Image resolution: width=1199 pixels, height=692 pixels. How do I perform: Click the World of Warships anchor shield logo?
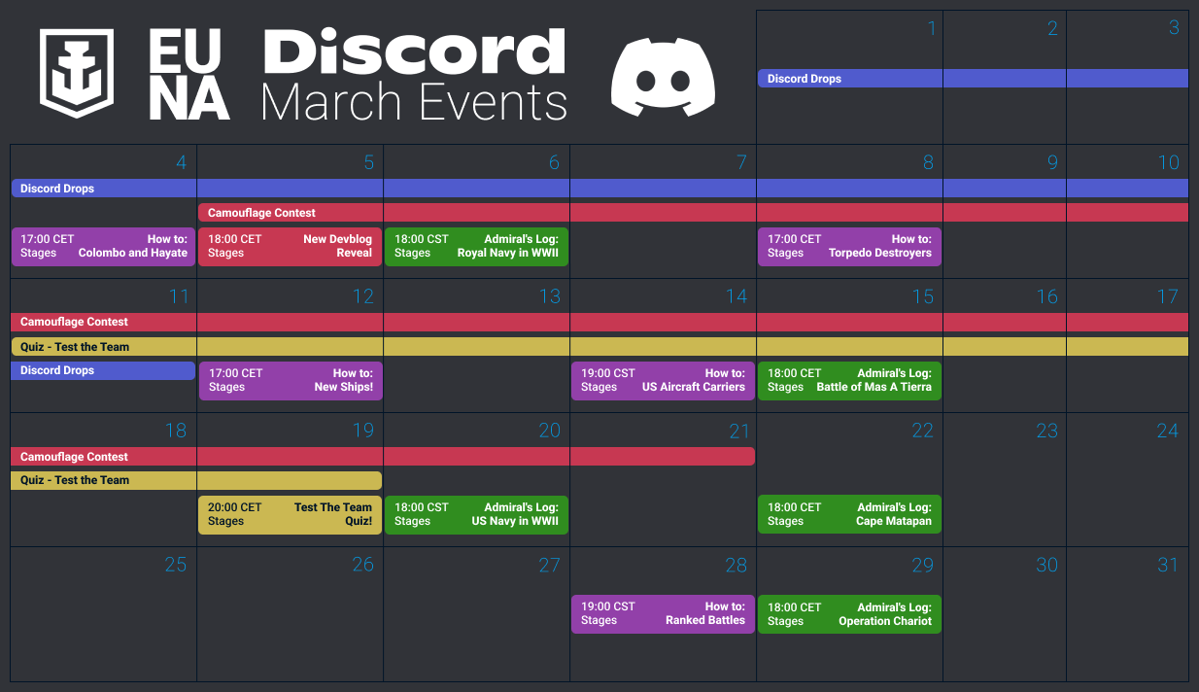(77, 74)
